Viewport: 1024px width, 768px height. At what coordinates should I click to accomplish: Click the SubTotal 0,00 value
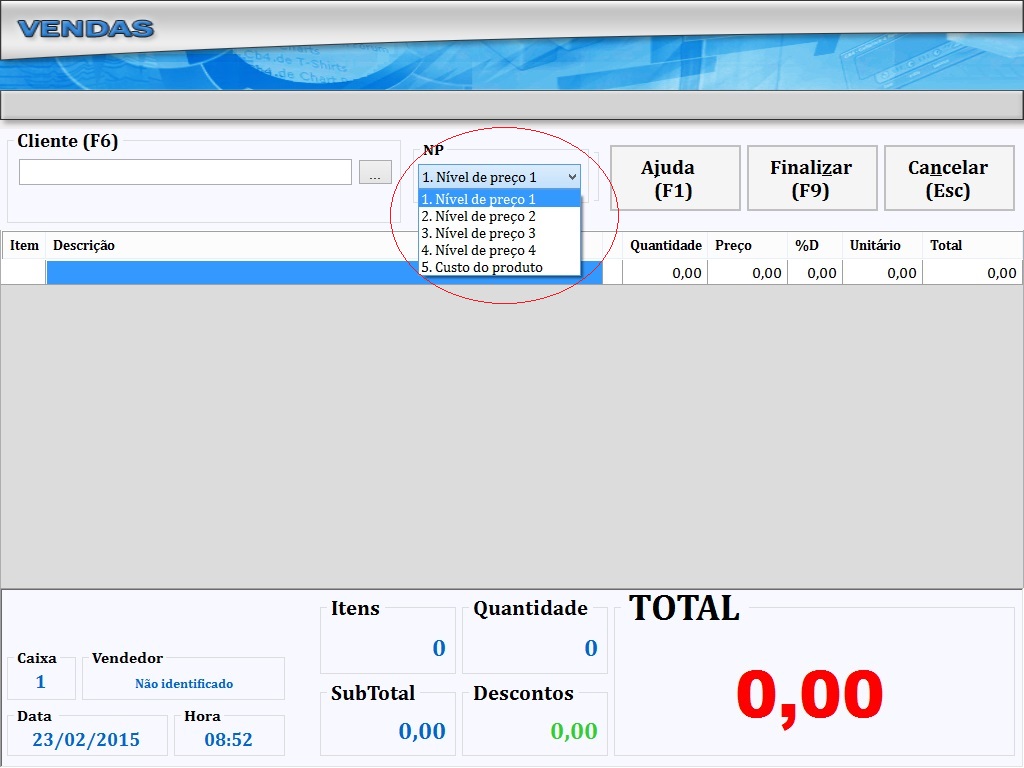(x=422, y=731)
